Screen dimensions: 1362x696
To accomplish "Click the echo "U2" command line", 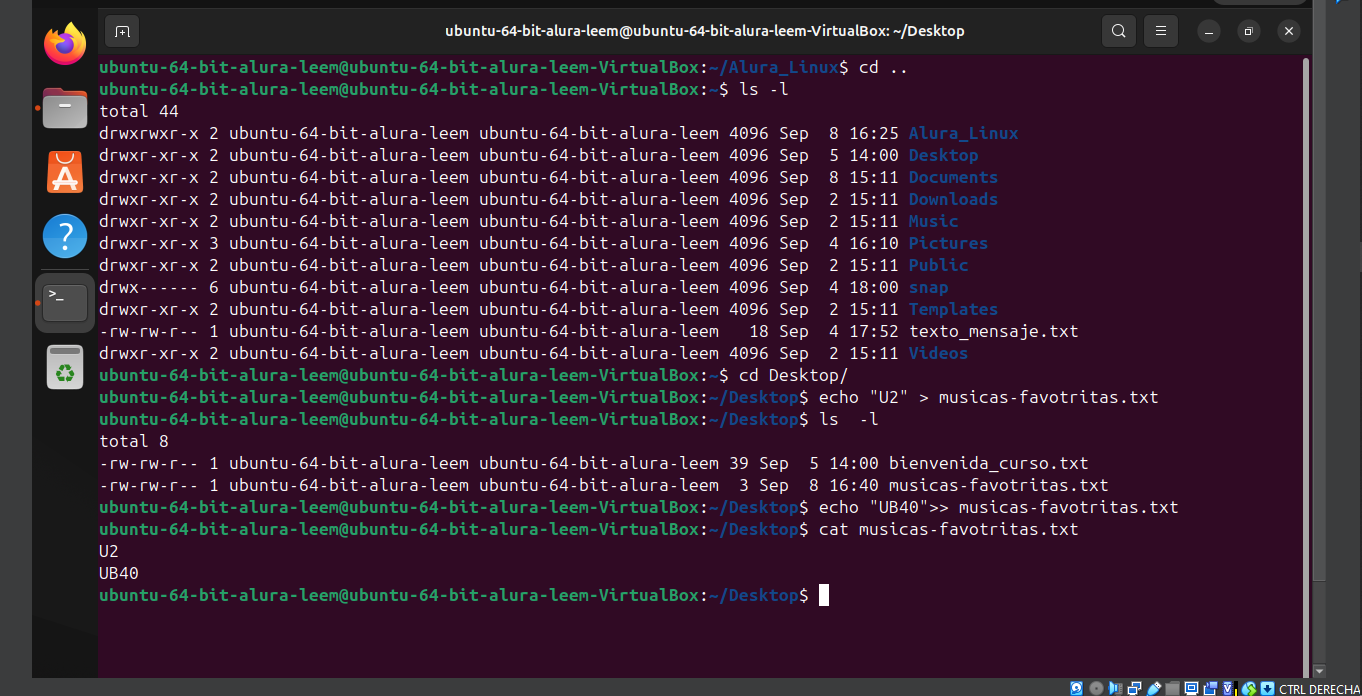I will pos(988,397).
